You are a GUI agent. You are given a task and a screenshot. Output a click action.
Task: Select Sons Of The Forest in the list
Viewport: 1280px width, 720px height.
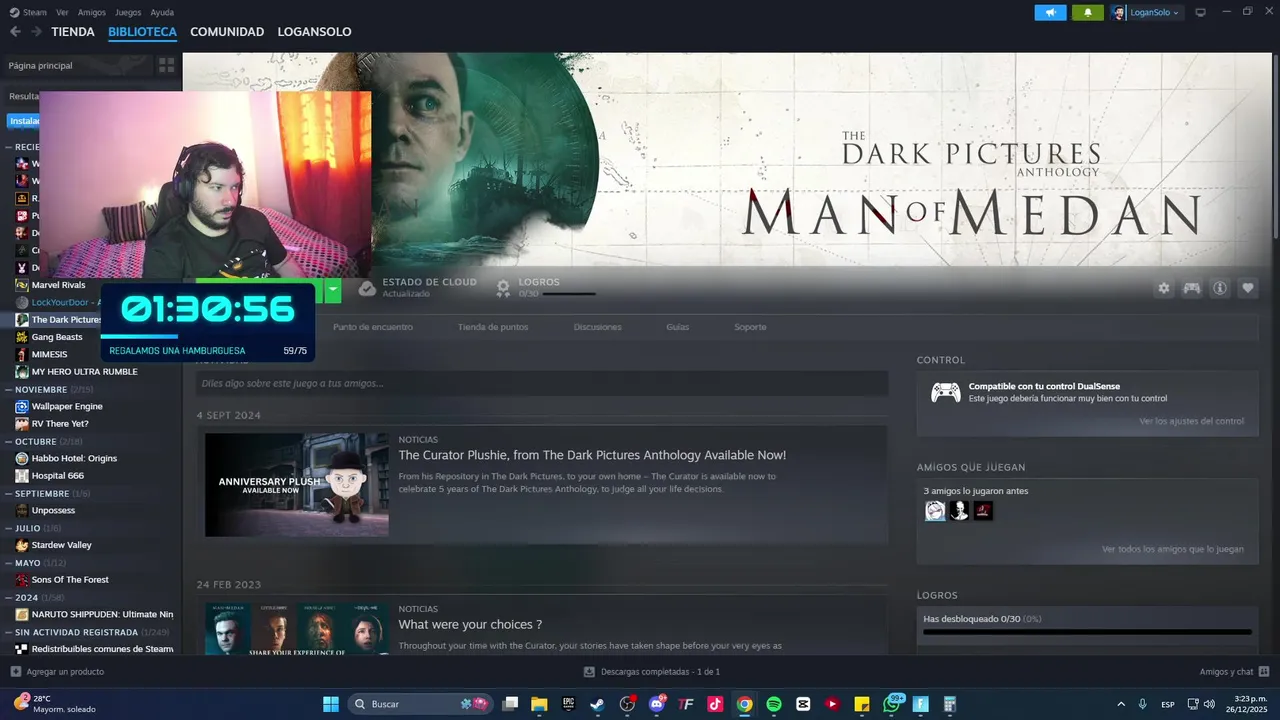[70, 580]
